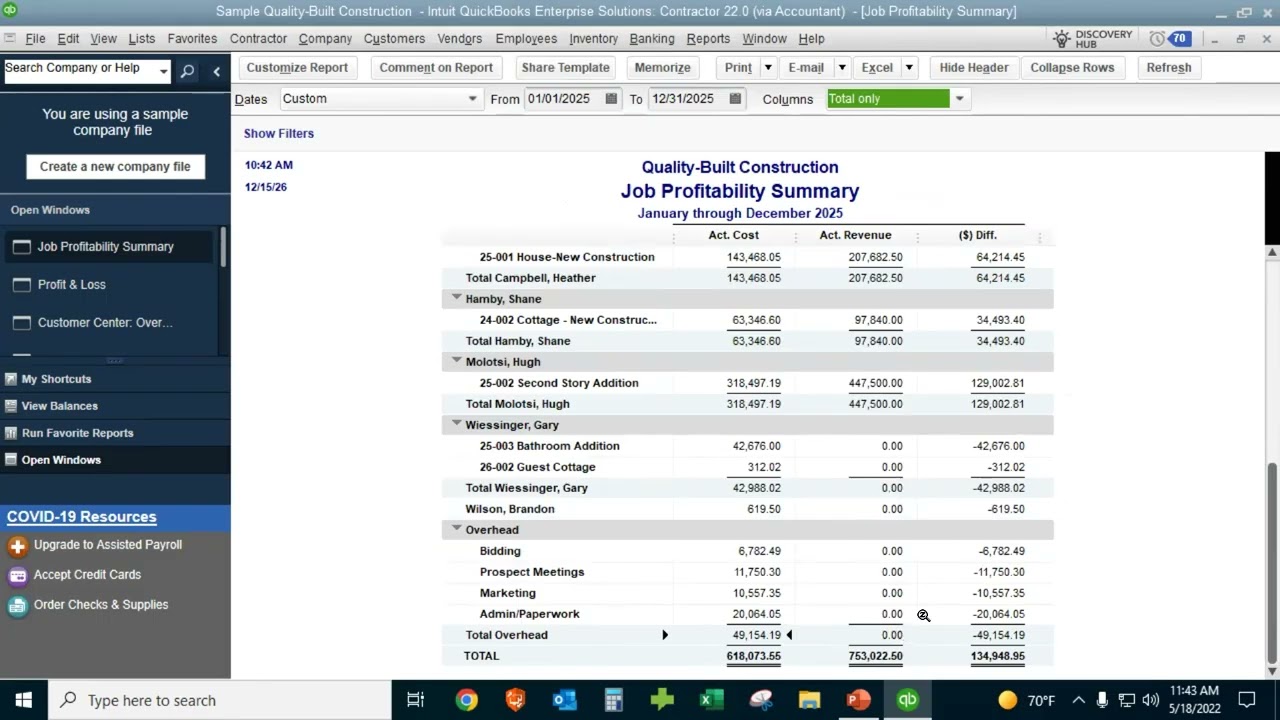Screen dimensions: 1280x720
Task: Collapse the Wiessinger, Gary group
Action: coord(456,424)
